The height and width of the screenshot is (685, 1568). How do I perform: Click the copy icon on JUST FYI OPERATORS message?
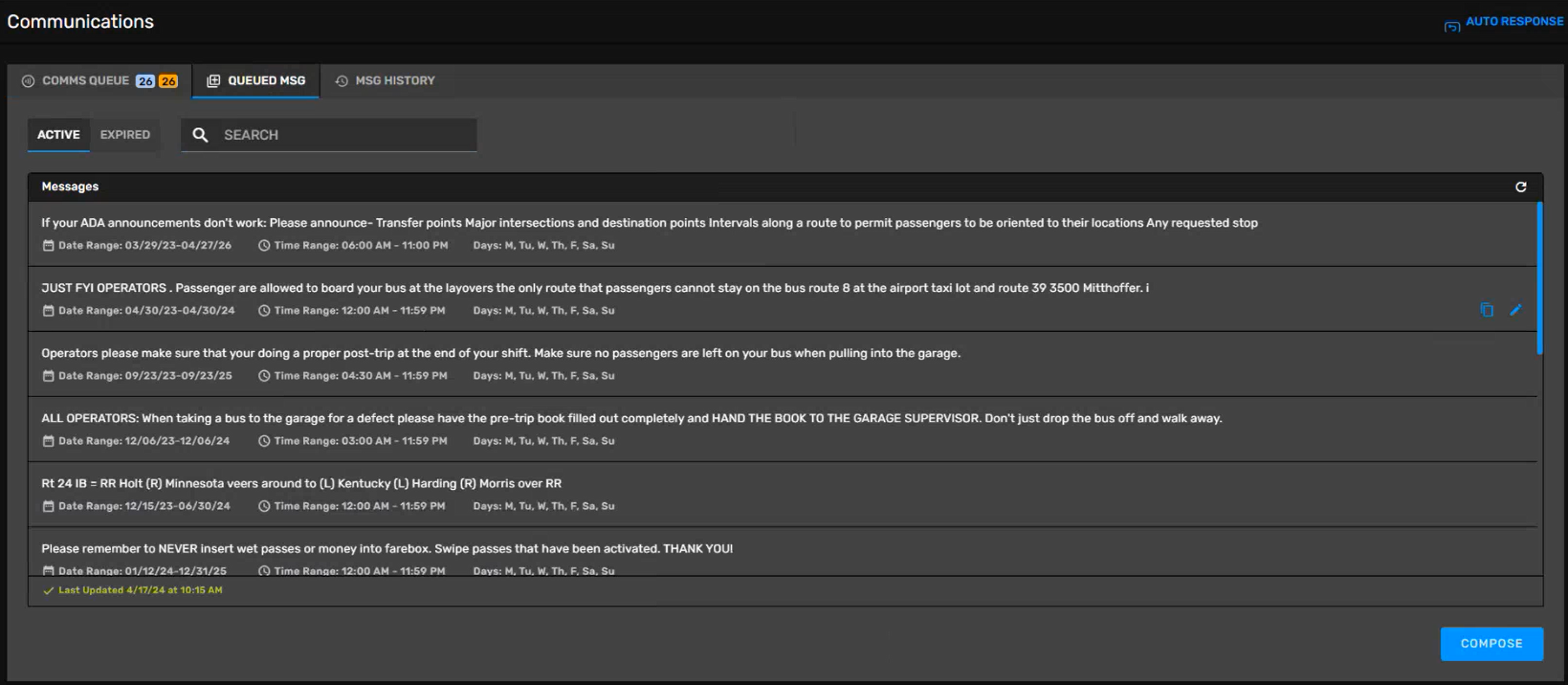[1486, 310]
